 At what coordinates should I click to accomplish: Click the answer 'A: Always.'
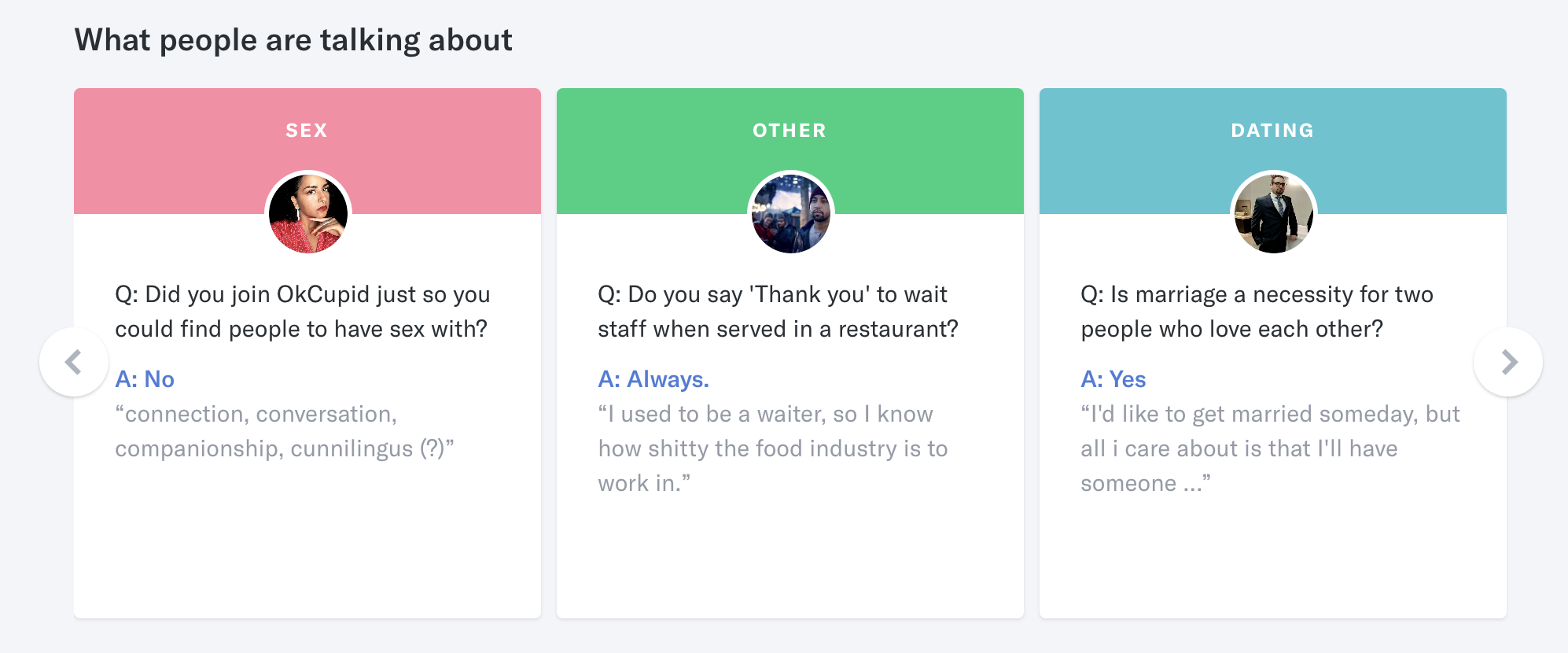click(653, 379)
